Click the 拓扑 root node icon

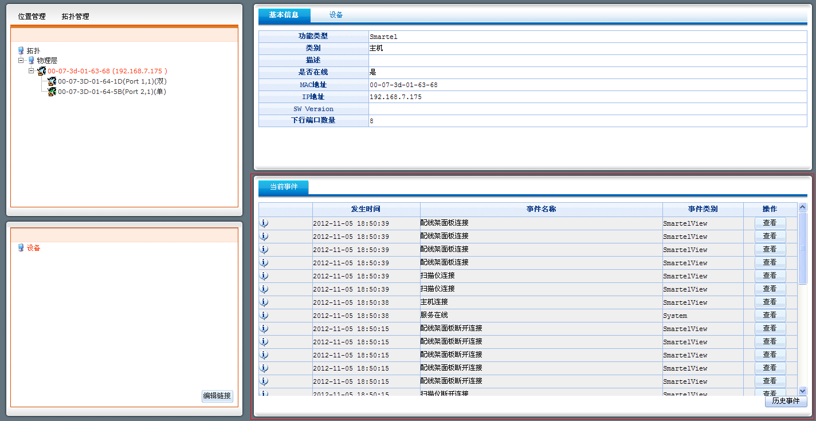21,50
